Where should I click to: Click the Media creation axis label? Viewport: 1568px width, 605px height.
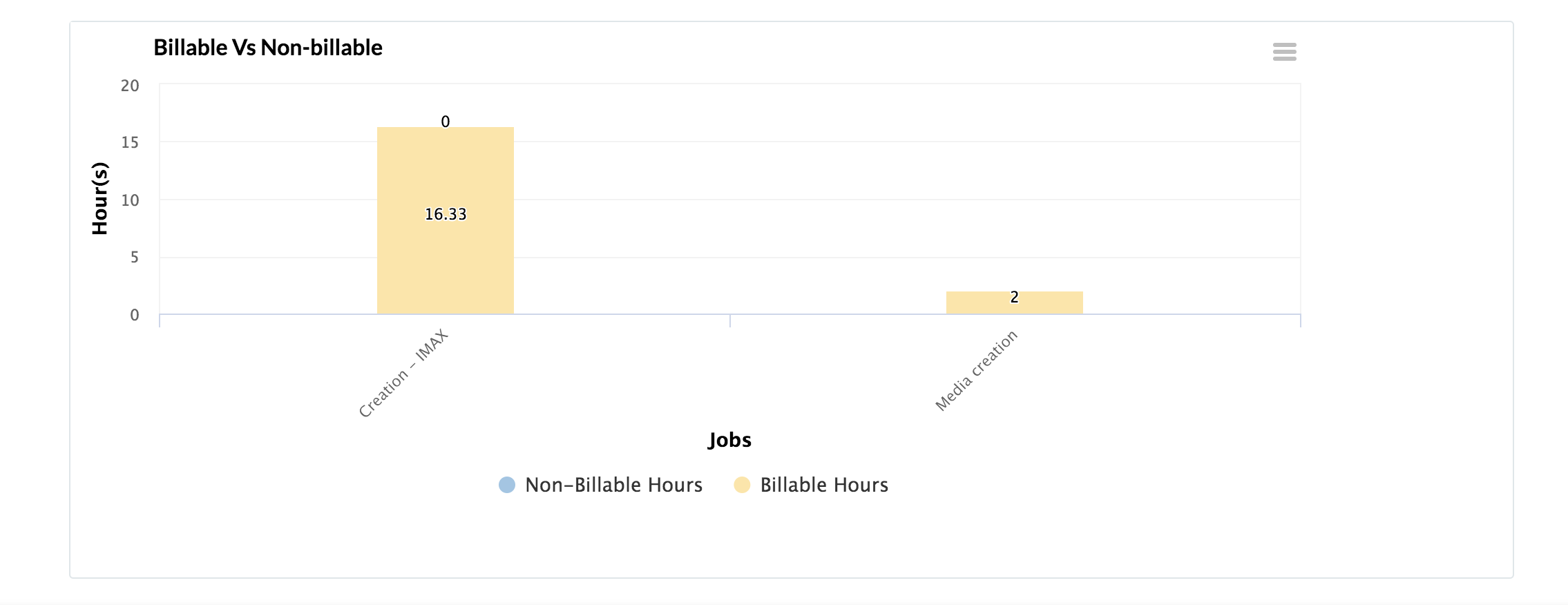point(976,370)
